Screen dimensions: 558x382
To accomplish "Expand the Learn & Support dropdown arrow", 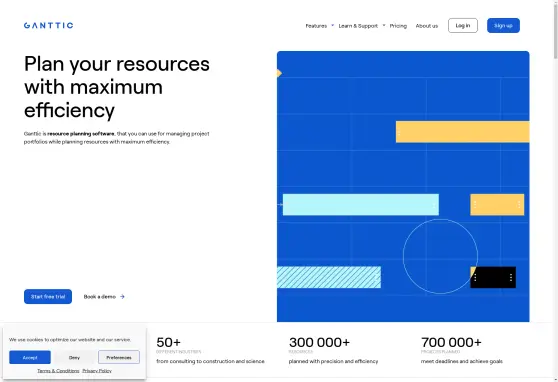I will pyautogui.click(x=384, y=25).
